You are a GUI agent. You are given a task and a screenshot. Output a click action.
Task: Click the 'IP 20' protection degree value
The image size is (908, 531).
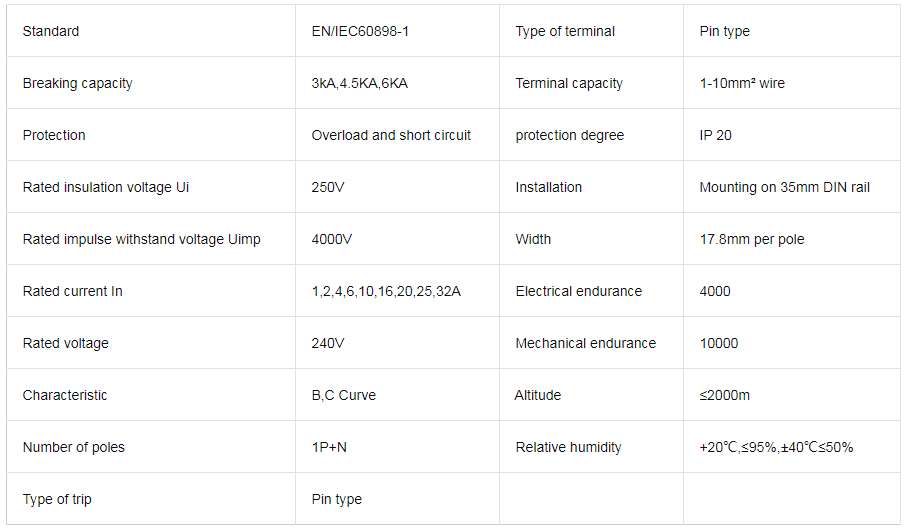[715, 136]
